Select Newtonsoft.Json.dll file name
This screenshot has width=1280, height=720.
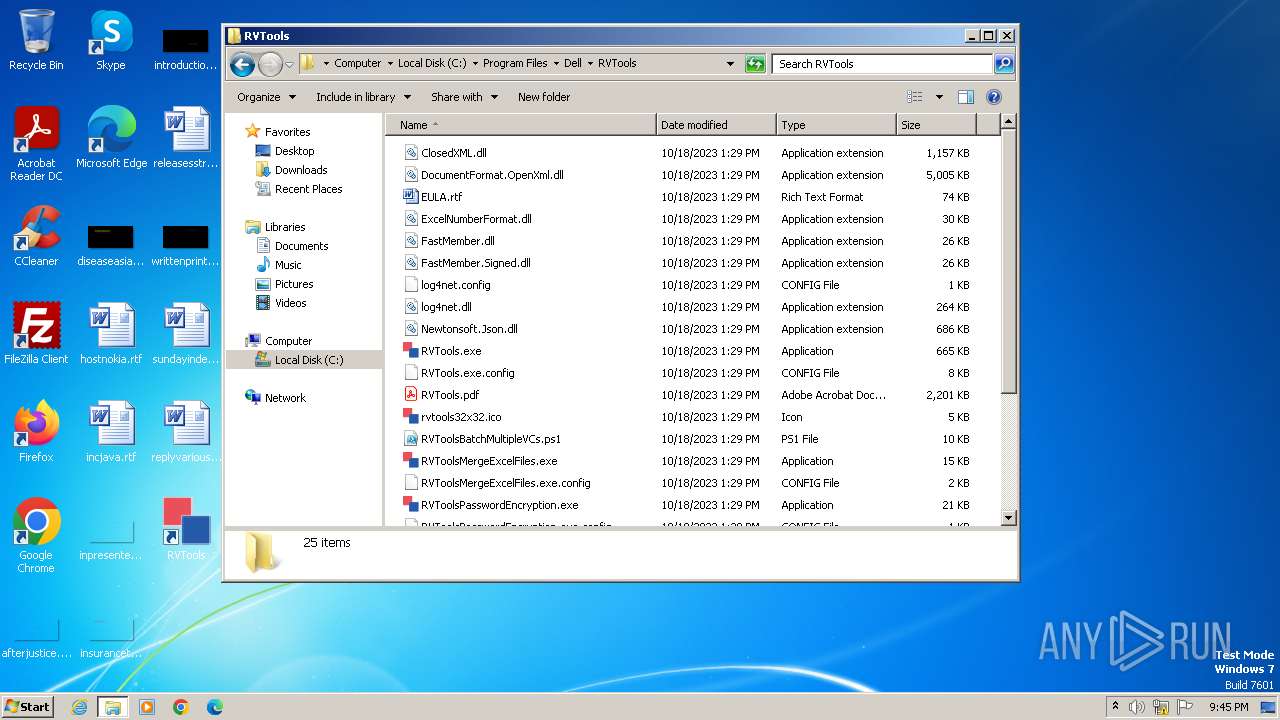click(x=469, y=329)
